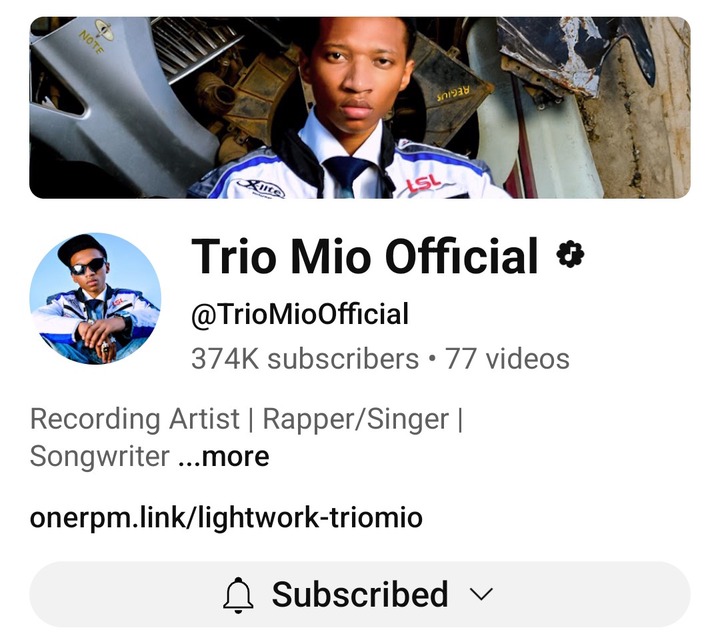Tap the 374K subscribers count
Image resolution: width=720 pixels, height=642 pixels.
(305, 359)
